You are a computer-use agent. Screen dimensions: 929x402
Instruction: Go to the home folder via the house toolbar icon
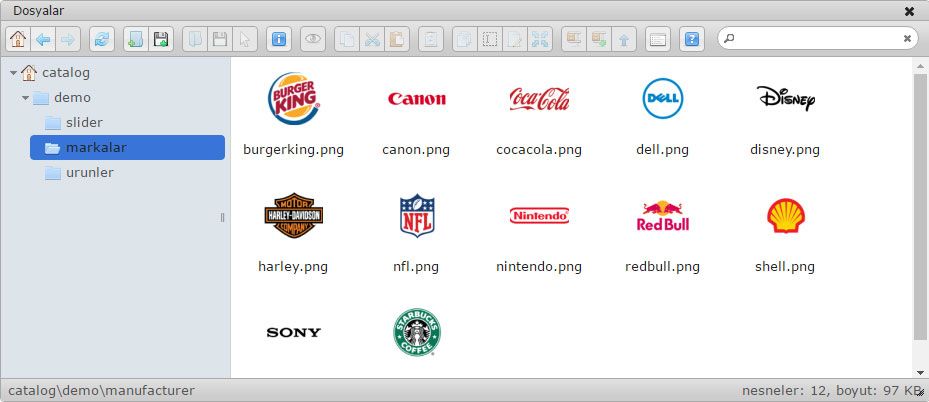[x=18, y=40]
